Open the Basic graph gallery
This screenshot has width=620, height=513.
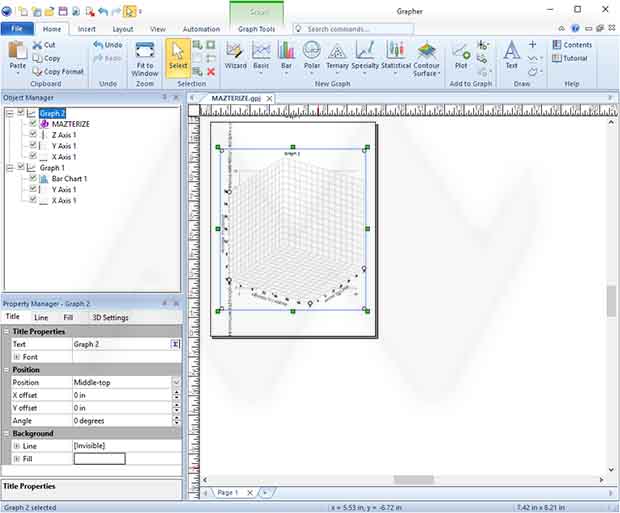point(261,57)
